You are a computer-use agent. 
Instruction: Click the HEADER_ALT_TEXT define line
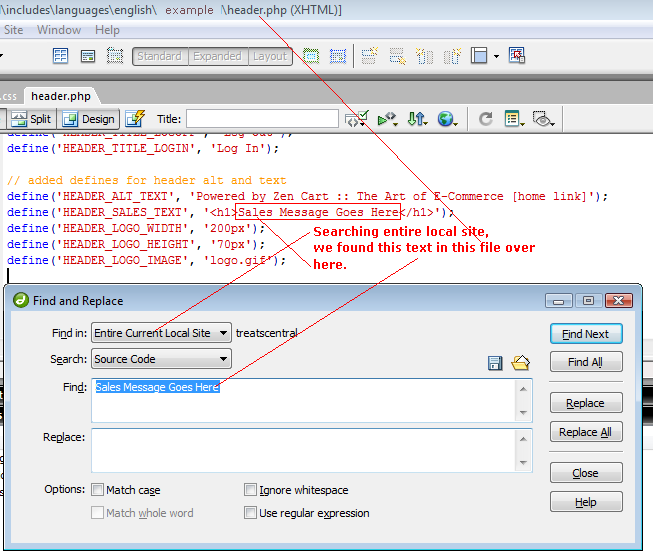[307, 196]
